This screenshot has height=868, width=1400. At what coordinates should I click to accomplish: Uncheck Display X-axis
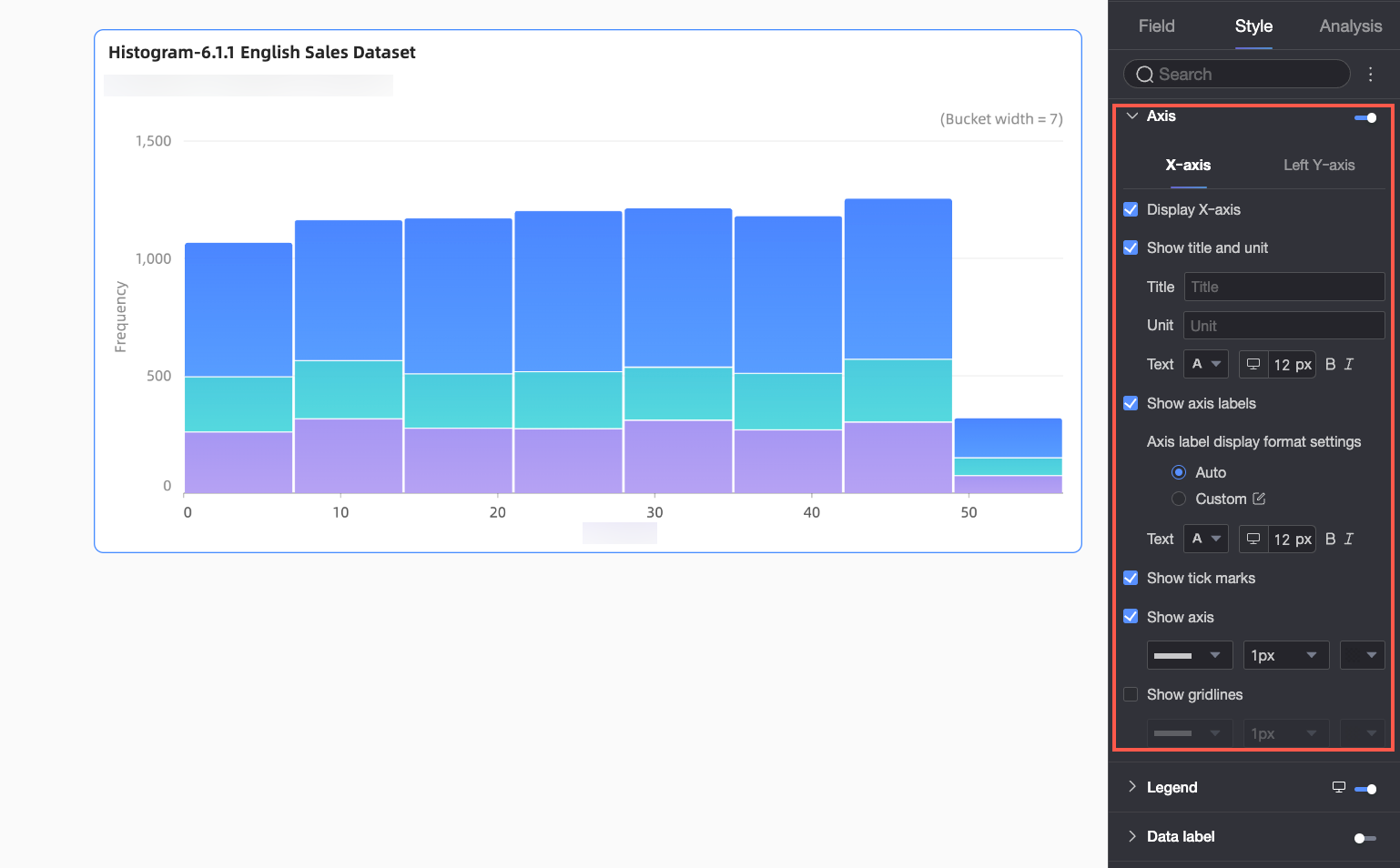pyautogui.click(x=1131, y=209)
